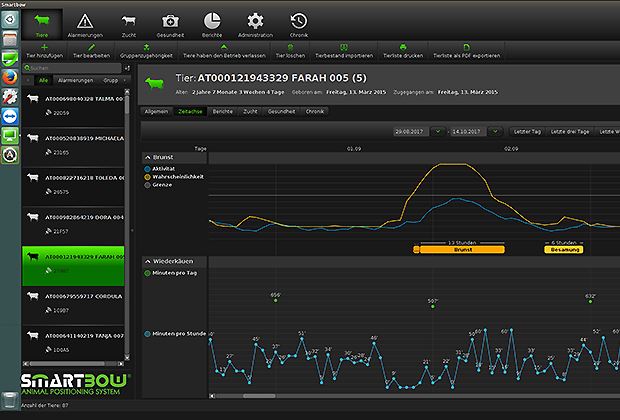
Task: Click the start date field 29.08.2017
Action: click(x=411, y=132)
